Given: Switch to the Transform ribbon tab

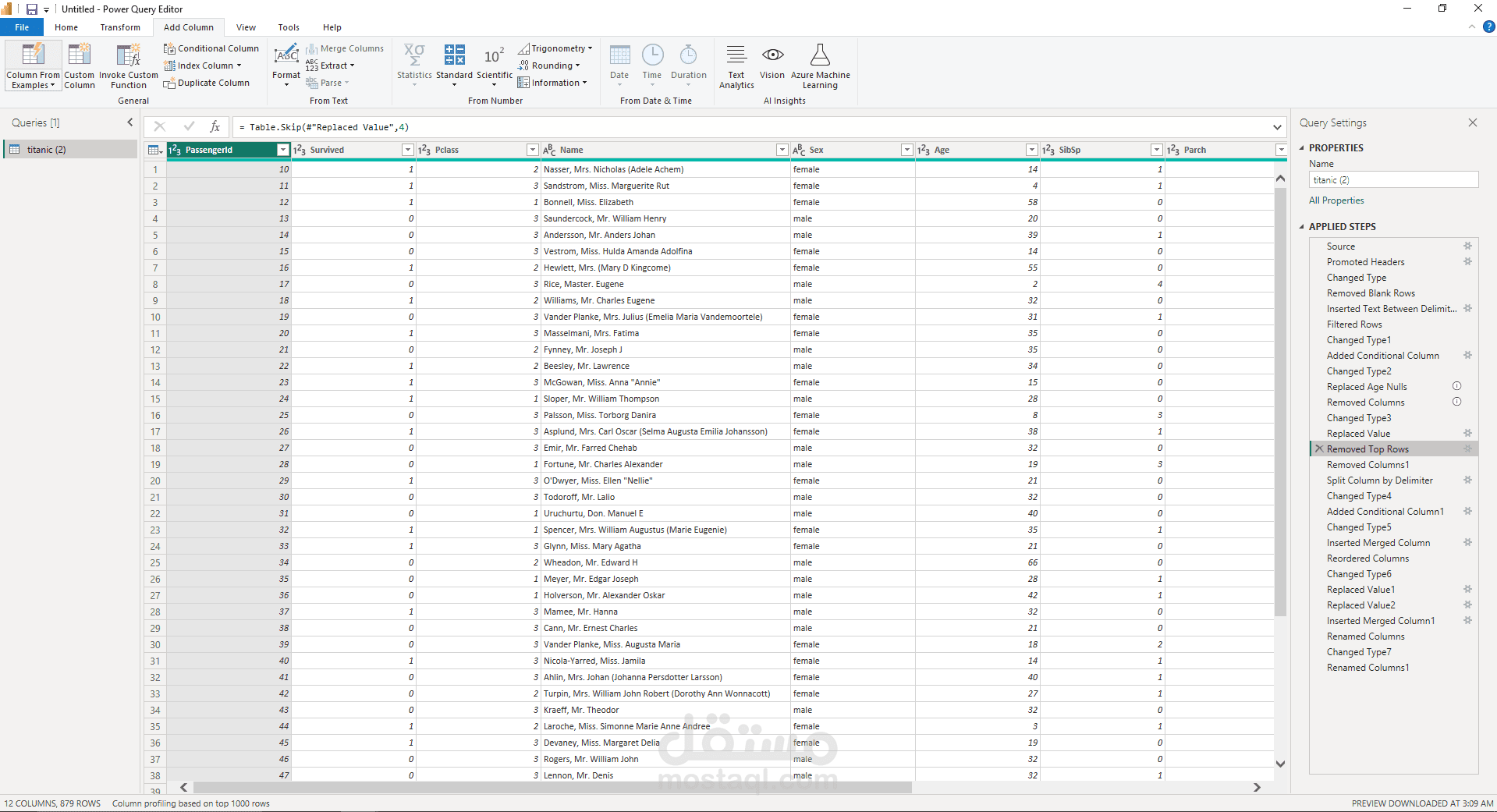Looking at the screenshot, I should (120, 27).
